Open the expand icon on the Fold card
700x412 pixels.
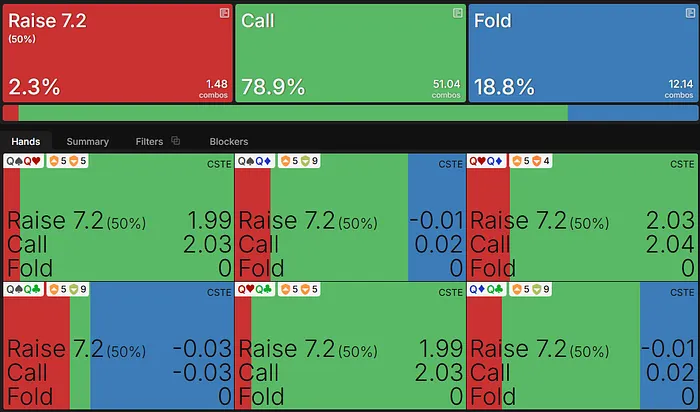(x=690, y=12)
